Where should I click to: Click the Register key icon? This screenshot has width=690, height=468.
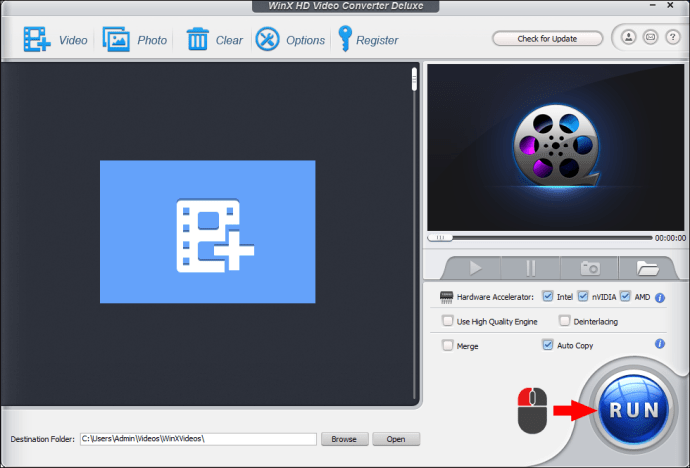345,39
